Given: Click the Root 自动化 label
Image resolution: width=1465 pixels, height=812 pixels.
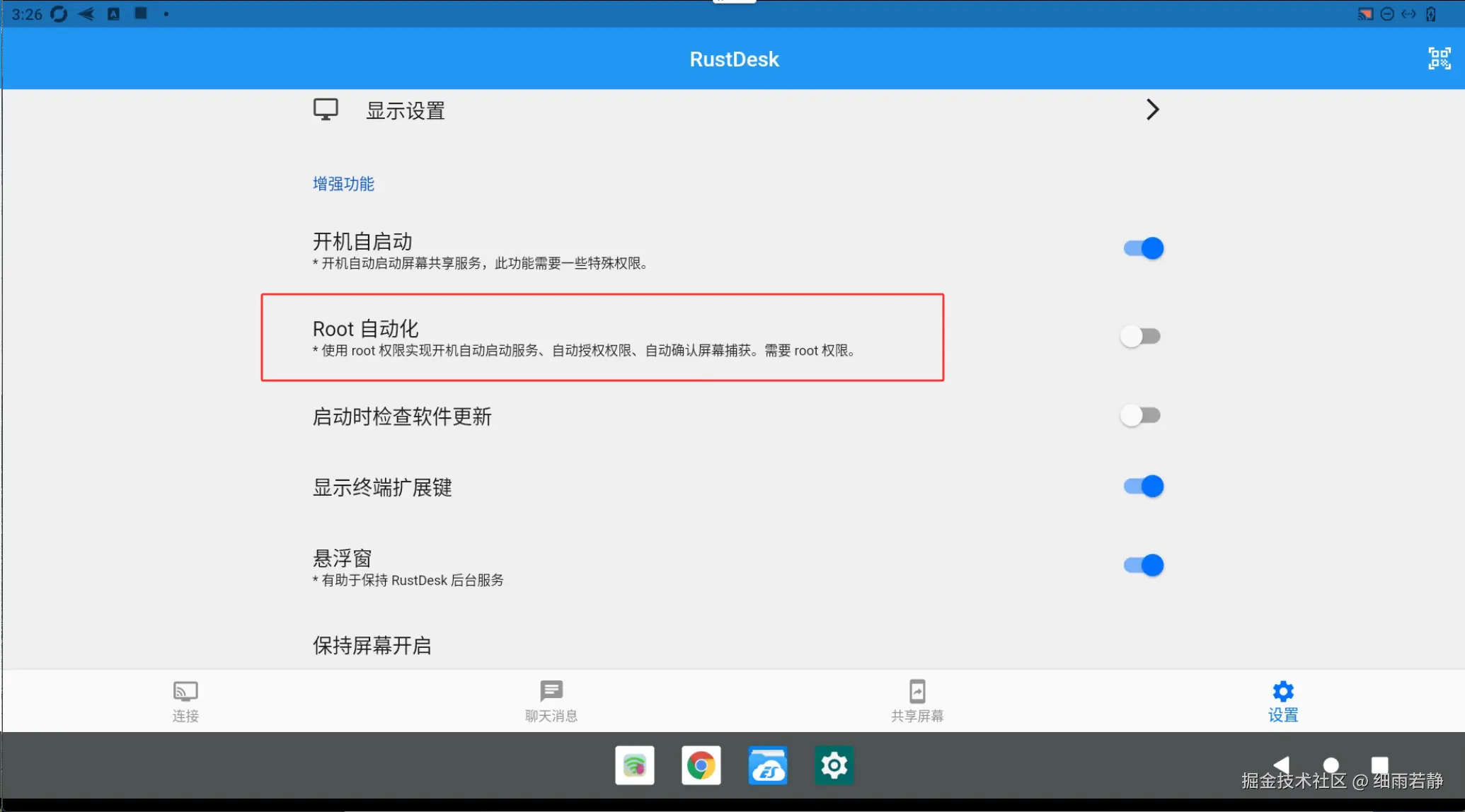Looking at the screenshot, I should point(366,329).
